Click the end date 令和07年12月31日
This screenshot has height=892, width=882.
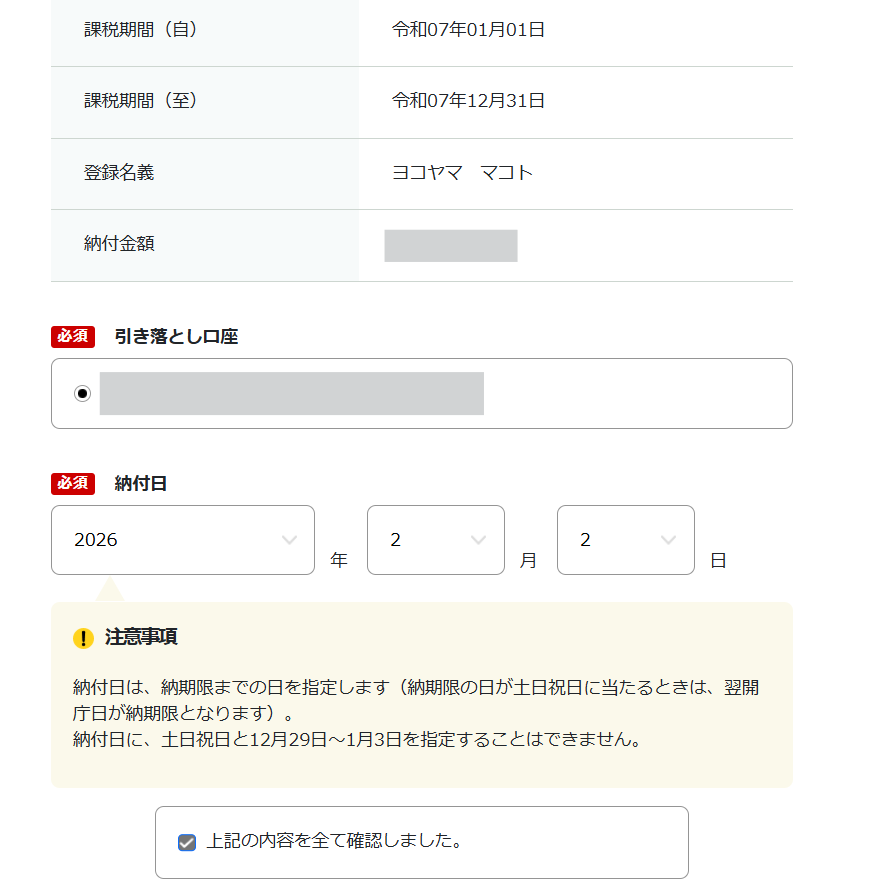468,101
